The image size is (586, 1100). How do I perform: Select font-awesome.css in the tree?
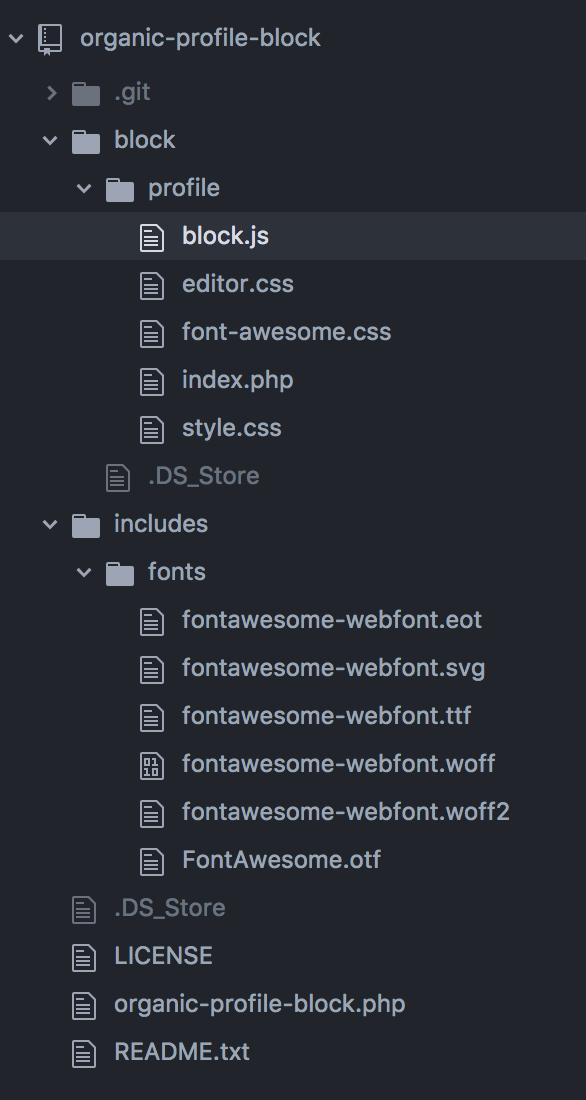[x=286, y=332]
